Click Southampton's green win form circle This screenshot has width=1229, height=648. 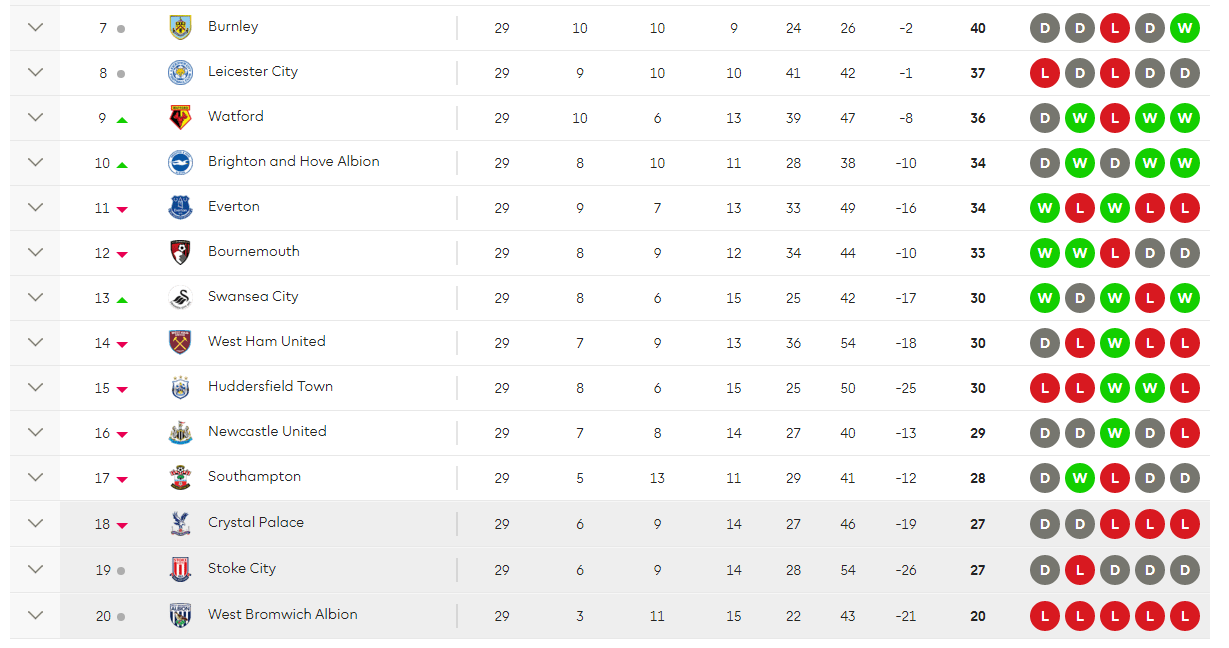pos(1080,478)
